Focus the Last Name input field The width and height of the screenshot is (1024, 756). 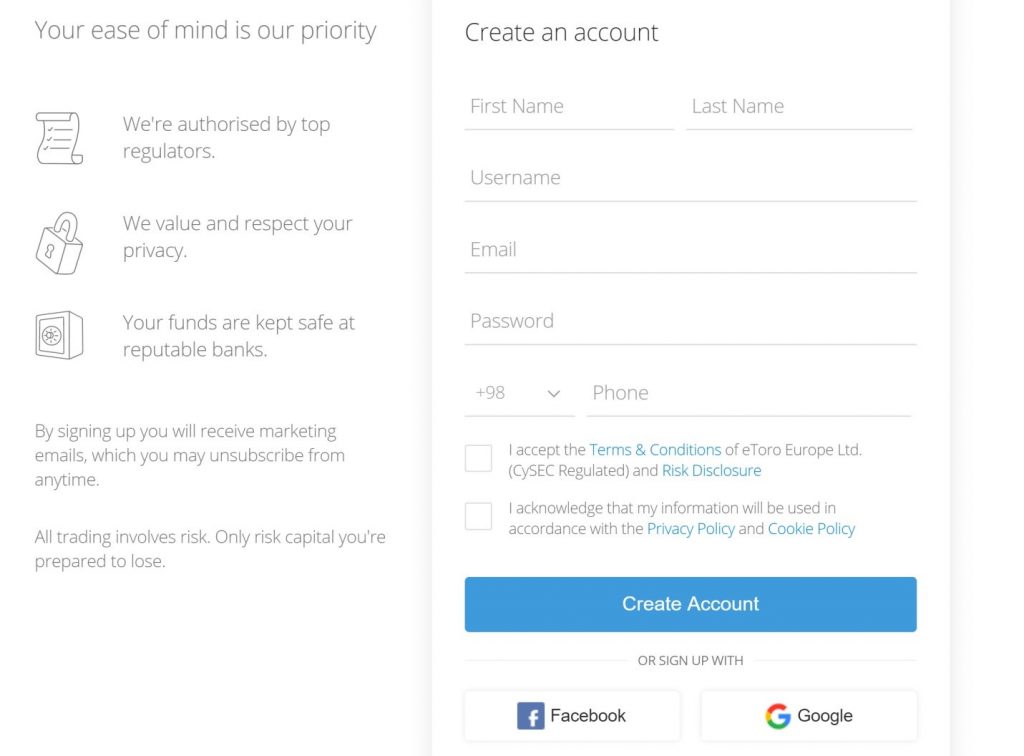[x=799, y=106]
